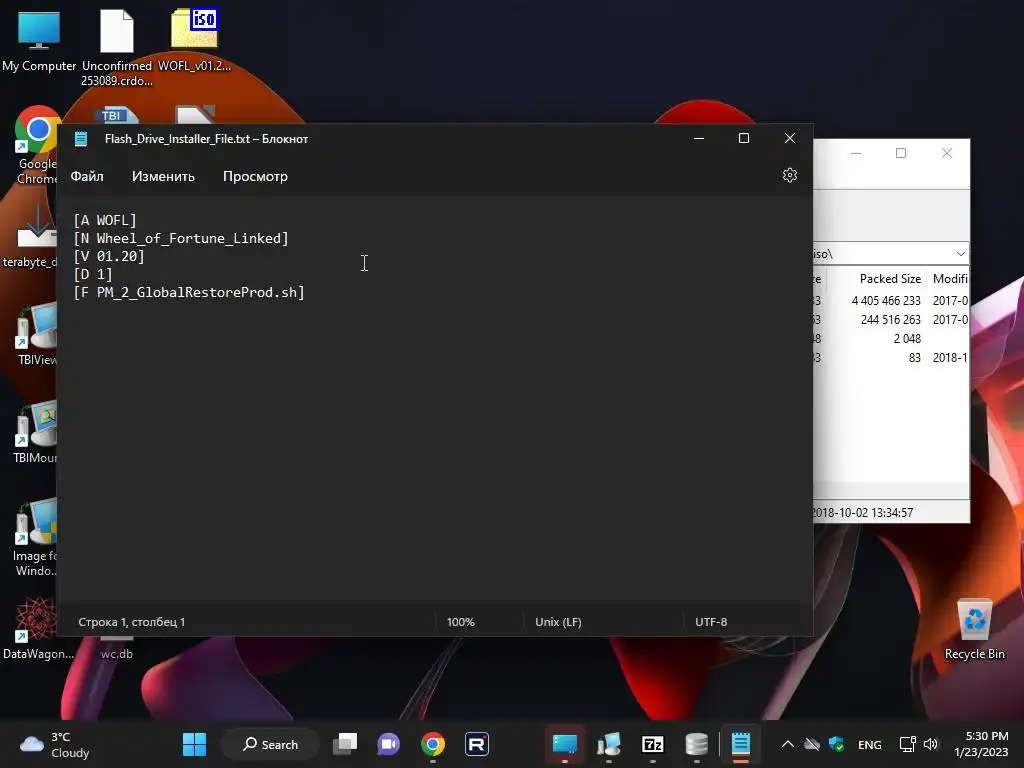
Task: Click the Unix (LF) line ending indicator
Action: 558,622
